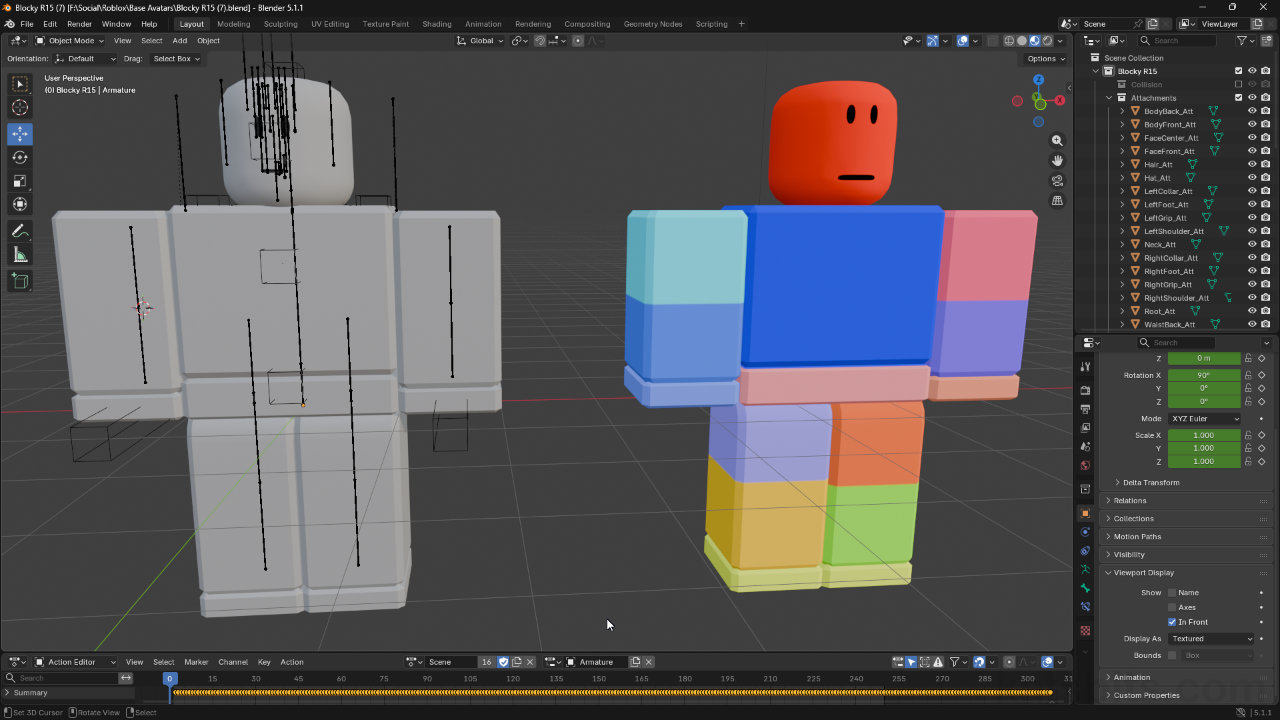Open the Add menu in viewport header

coord(180,41)
